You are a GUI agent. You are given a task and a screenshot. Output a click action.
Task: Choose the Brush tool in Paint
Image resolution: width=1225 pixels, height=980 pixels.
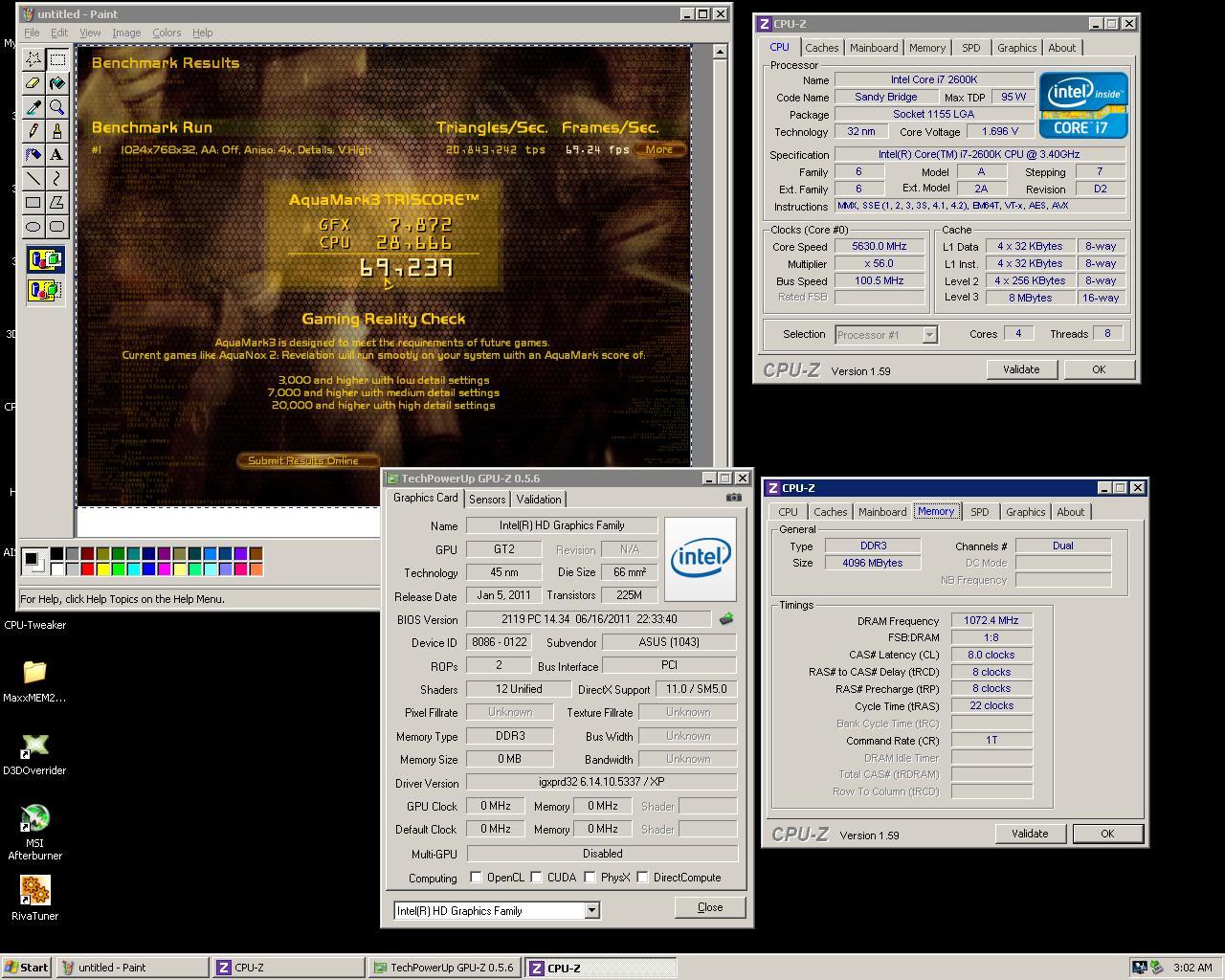coord(57,131)
